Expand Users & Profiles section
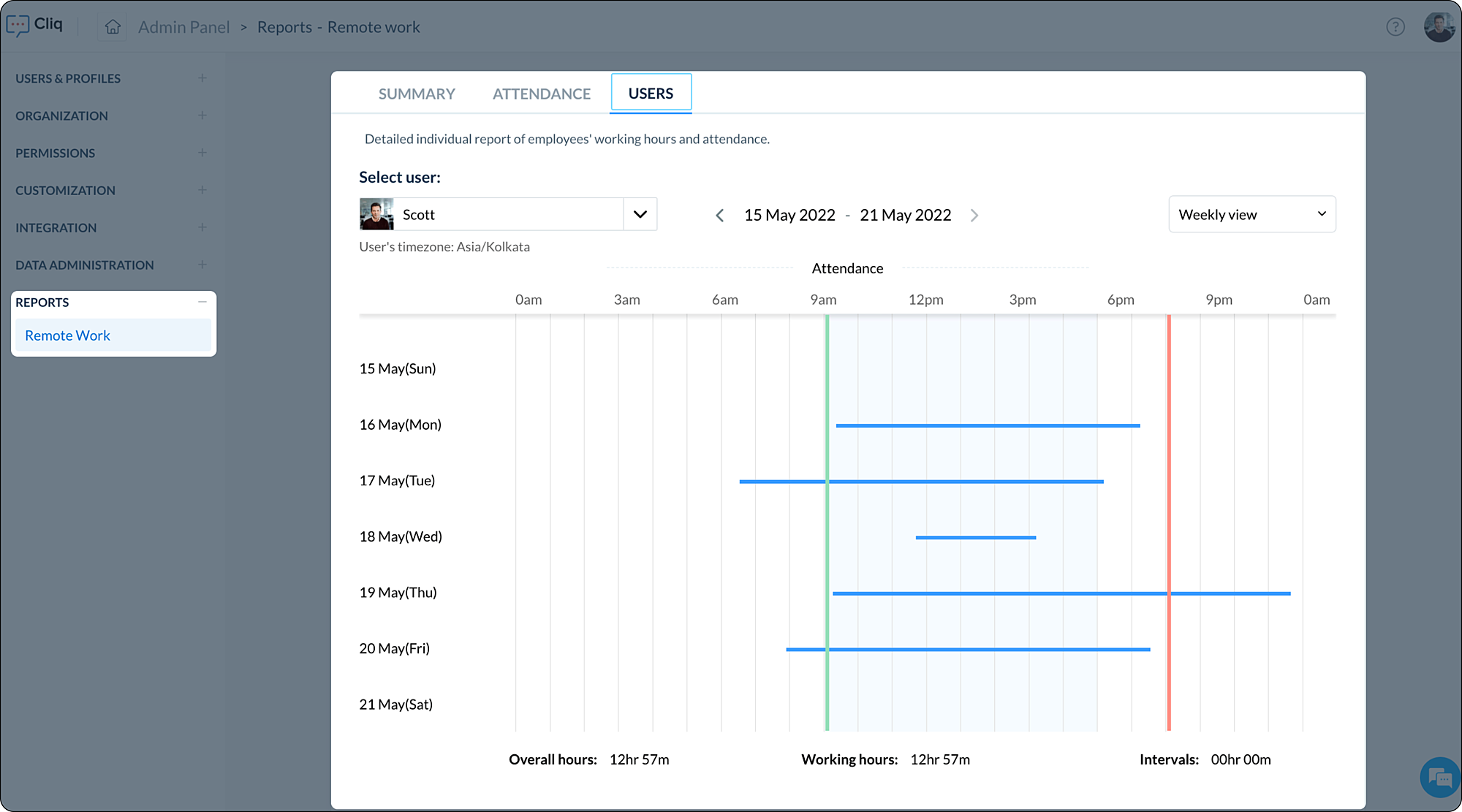The image size is (1462, 812). click(202, 78)
